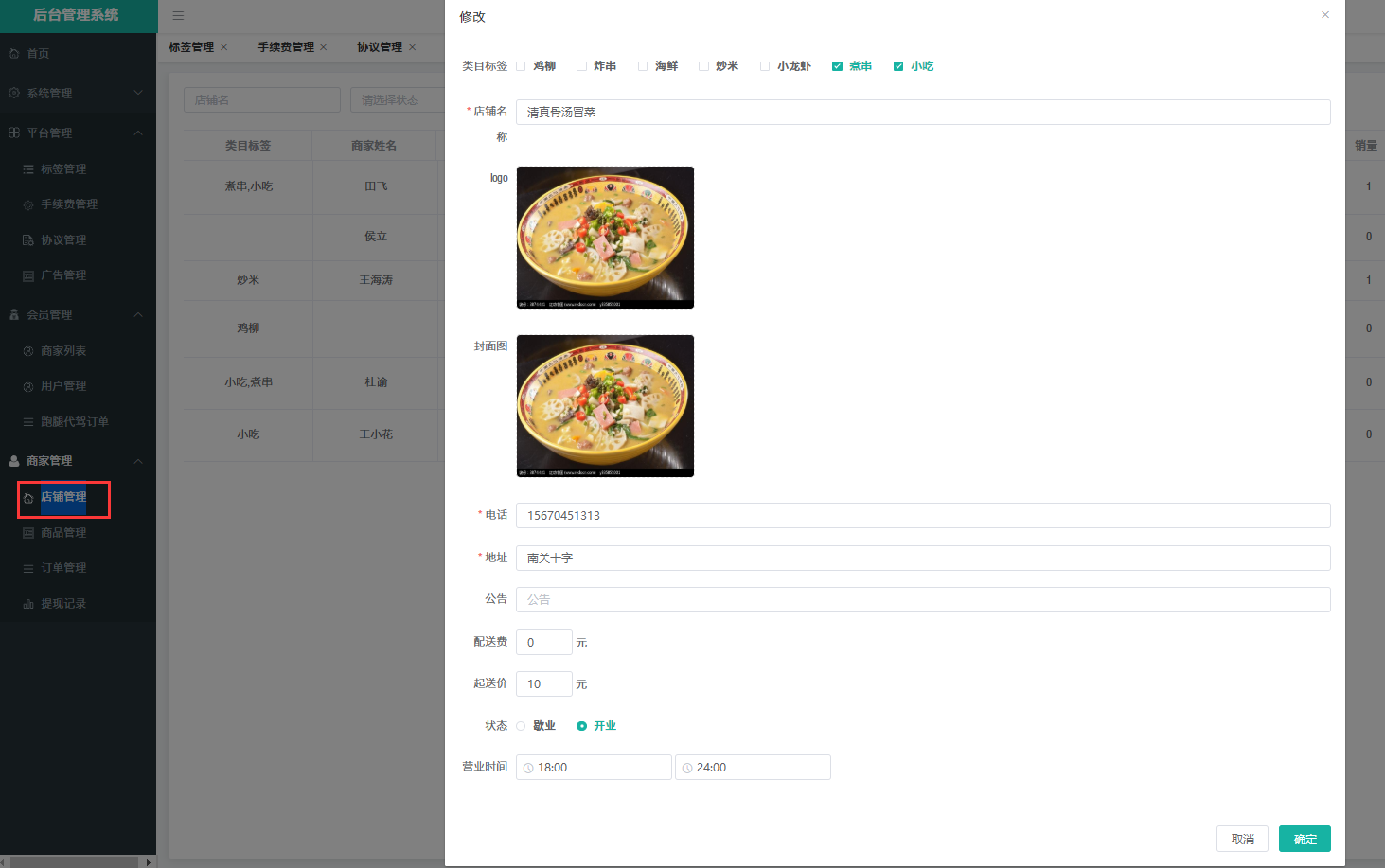The width and height of the screenshot is (1385, 868).
Task: Click the 提现记录 chart icon
Action: (x=28, y=604)
